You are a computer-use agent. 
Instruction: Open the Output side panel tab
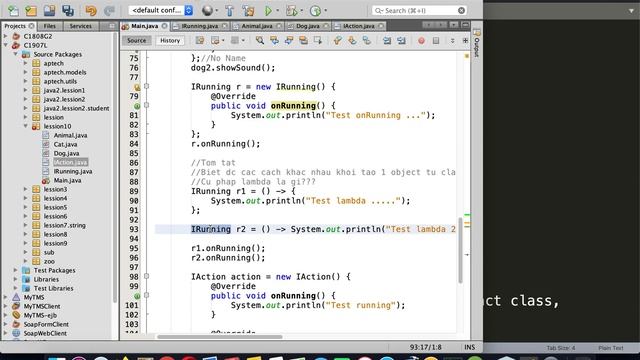[x=476, y=43]
